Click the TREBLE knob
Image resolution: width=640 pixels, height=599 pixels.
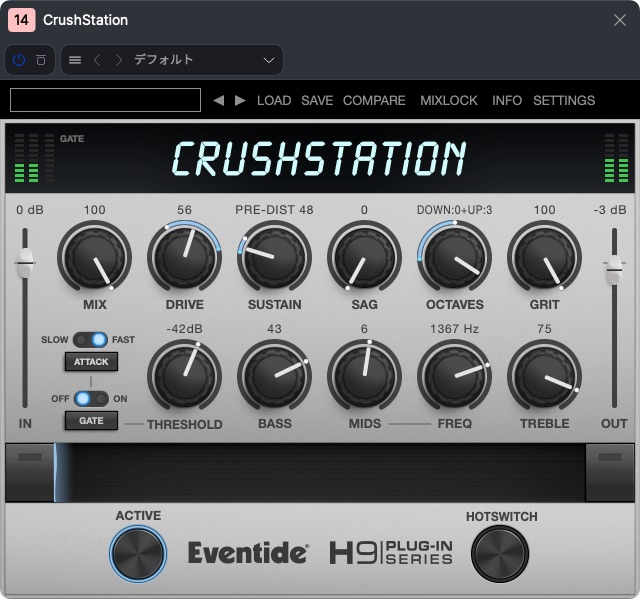point(544,376)
